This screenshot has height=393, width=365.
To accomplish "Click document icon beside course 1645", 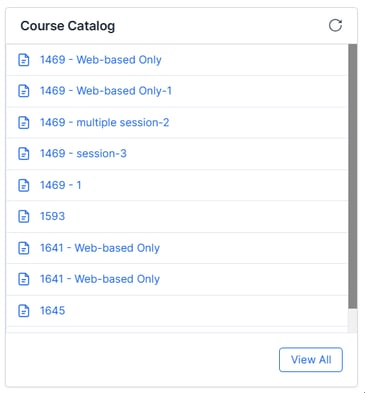I will pos(23,311).
